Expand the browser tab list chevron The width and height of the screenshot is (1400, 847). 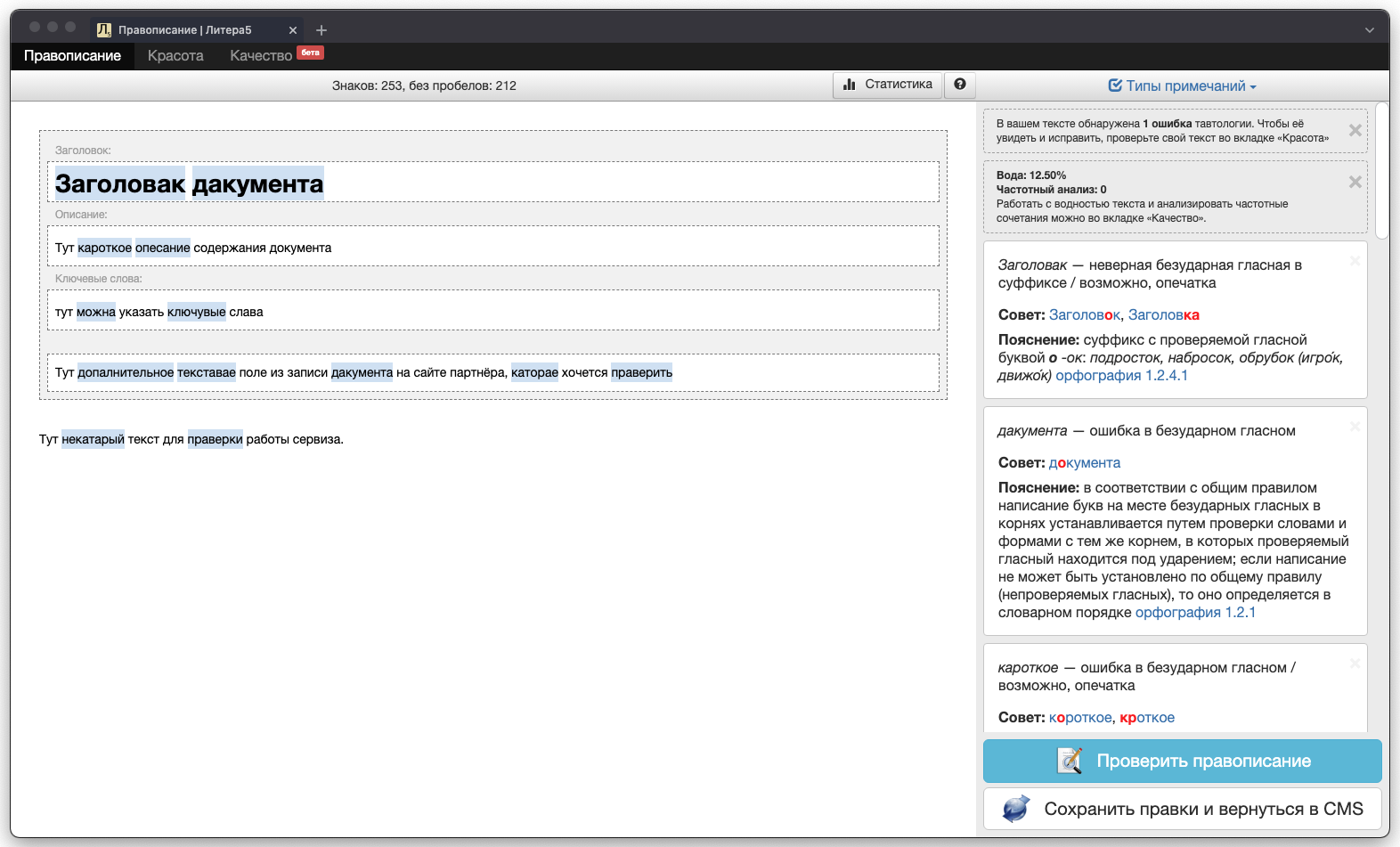click(1369, 30)
